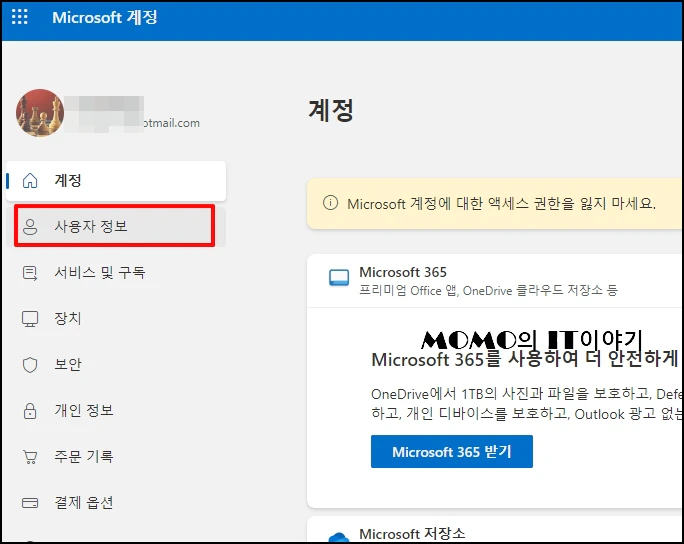684x544 pixels.
Task: Click the cart icon for 주문 기록
Action: pyautogui.click(x=30, y=457)
